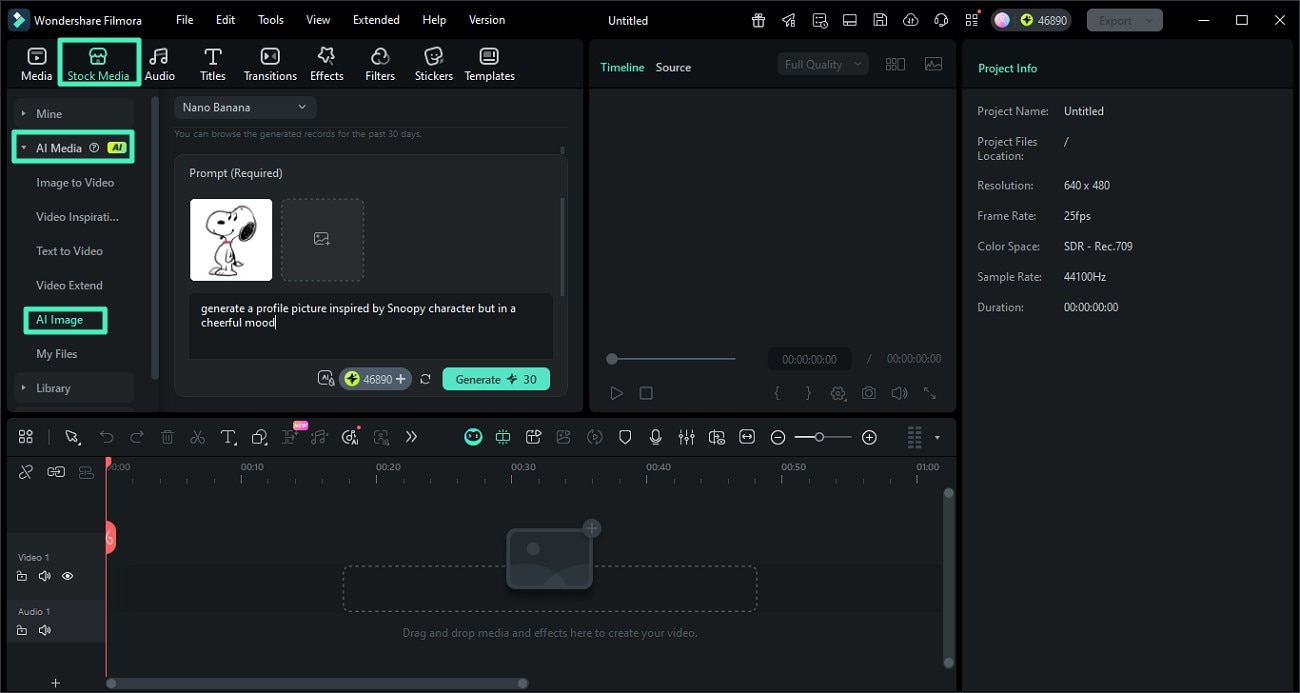Zoom out the timeline minus button
The height and width of the screenshot is (693, 1300).
(778, 437)
